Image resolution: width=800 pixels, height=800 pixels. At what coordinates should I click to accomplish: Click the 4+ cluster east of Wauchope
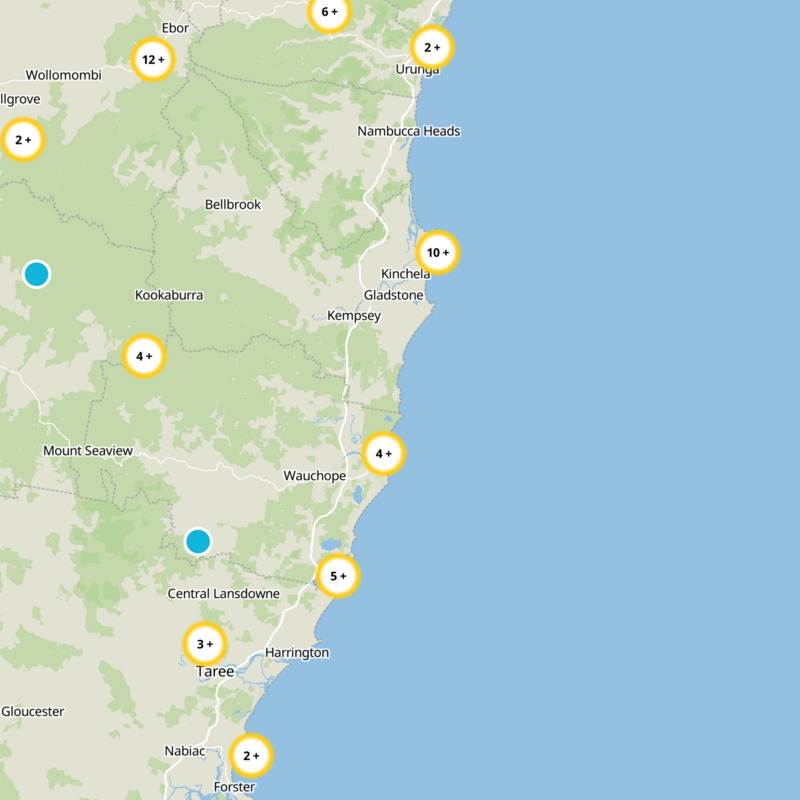click(383, 454)
